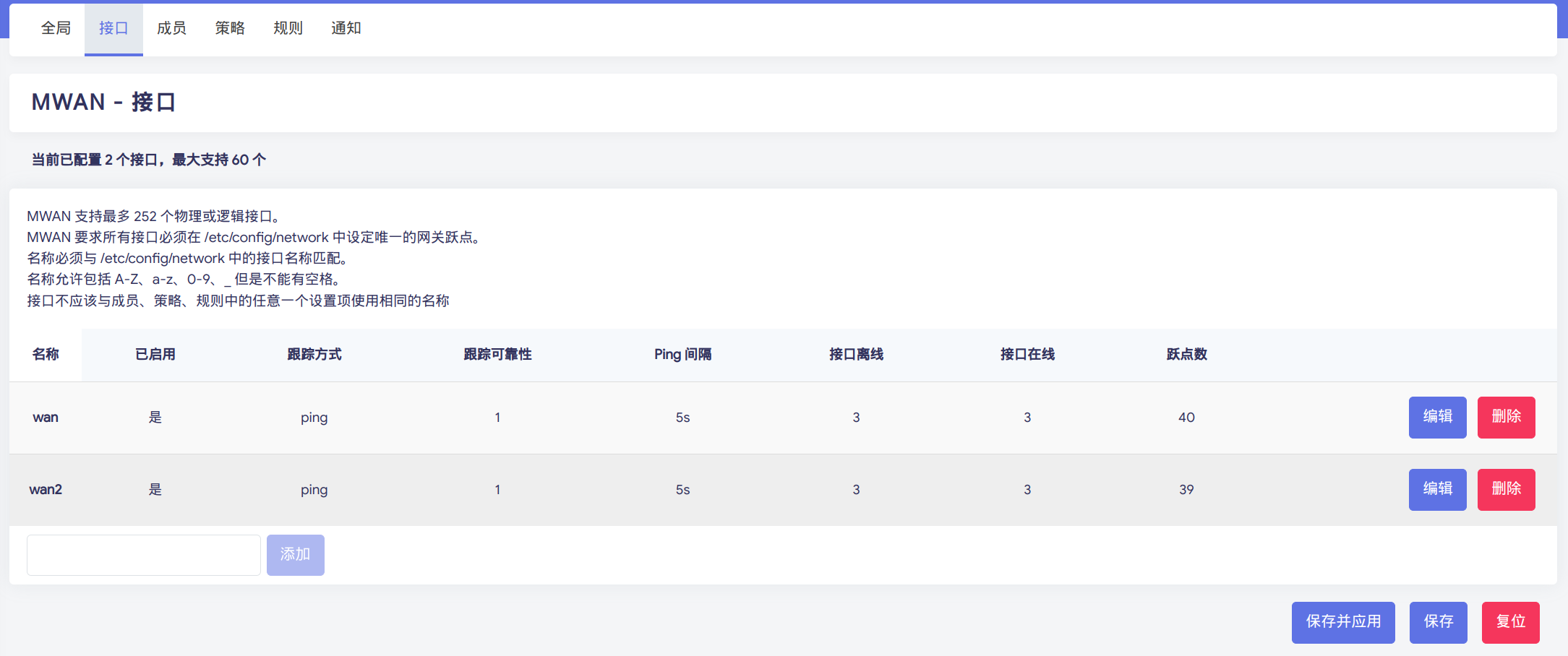1568x656 pixels.
Task: Delete the wan2 interface
Action: point(1506,489)
